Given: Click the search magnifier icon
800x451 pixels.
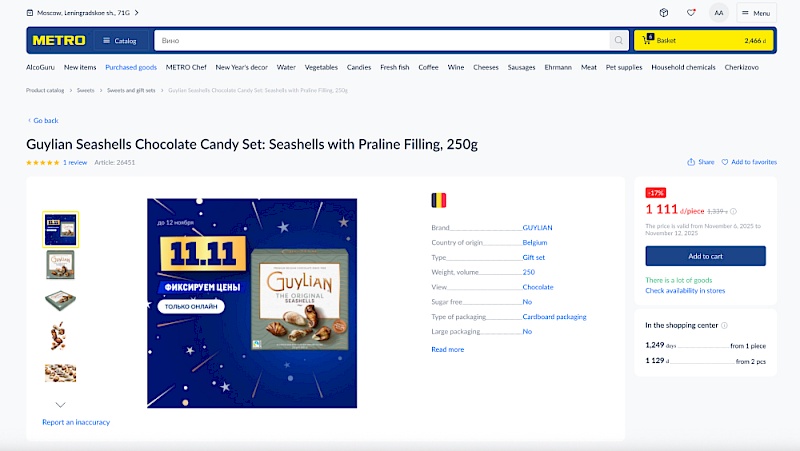Looking at the screenshot, I should coord(619,41).
